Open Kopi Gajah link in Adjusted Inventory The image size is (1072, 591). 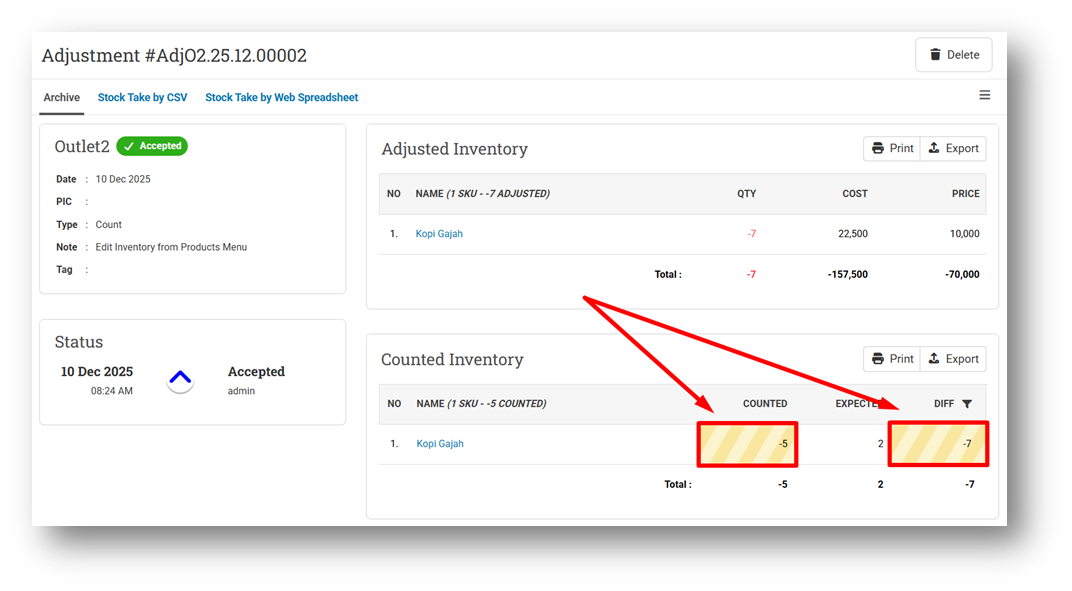point(439,233)
